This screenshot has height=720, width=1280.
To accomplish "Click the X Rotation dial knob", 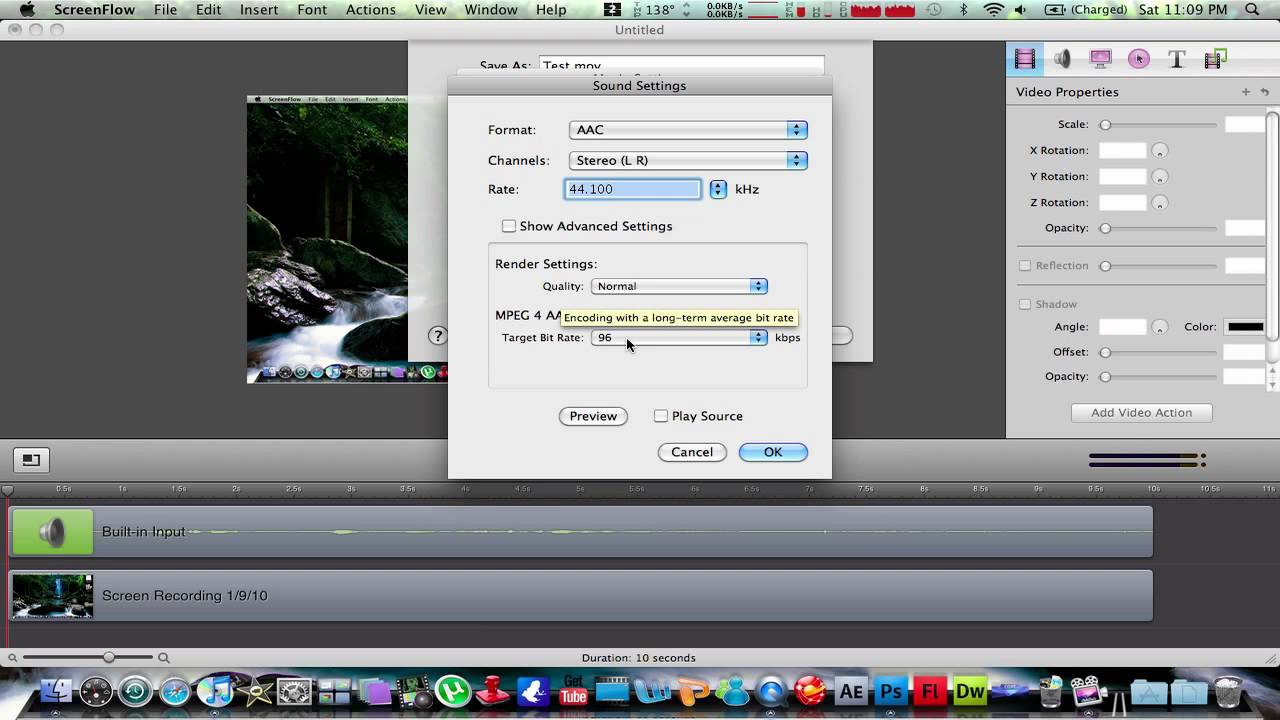I will 1159,151.
